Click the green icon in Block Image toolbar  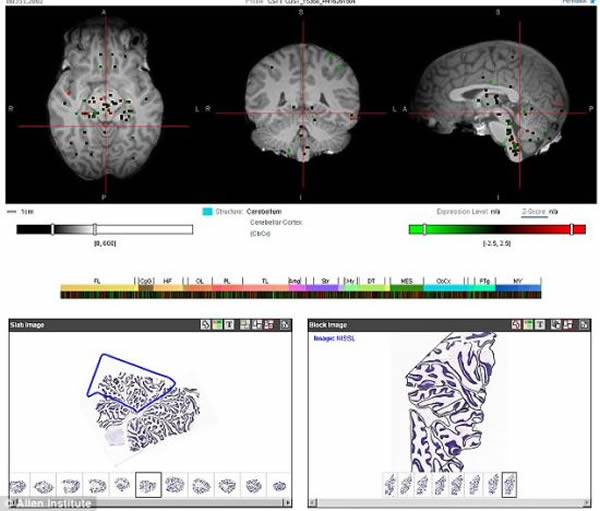click(529, 325)
